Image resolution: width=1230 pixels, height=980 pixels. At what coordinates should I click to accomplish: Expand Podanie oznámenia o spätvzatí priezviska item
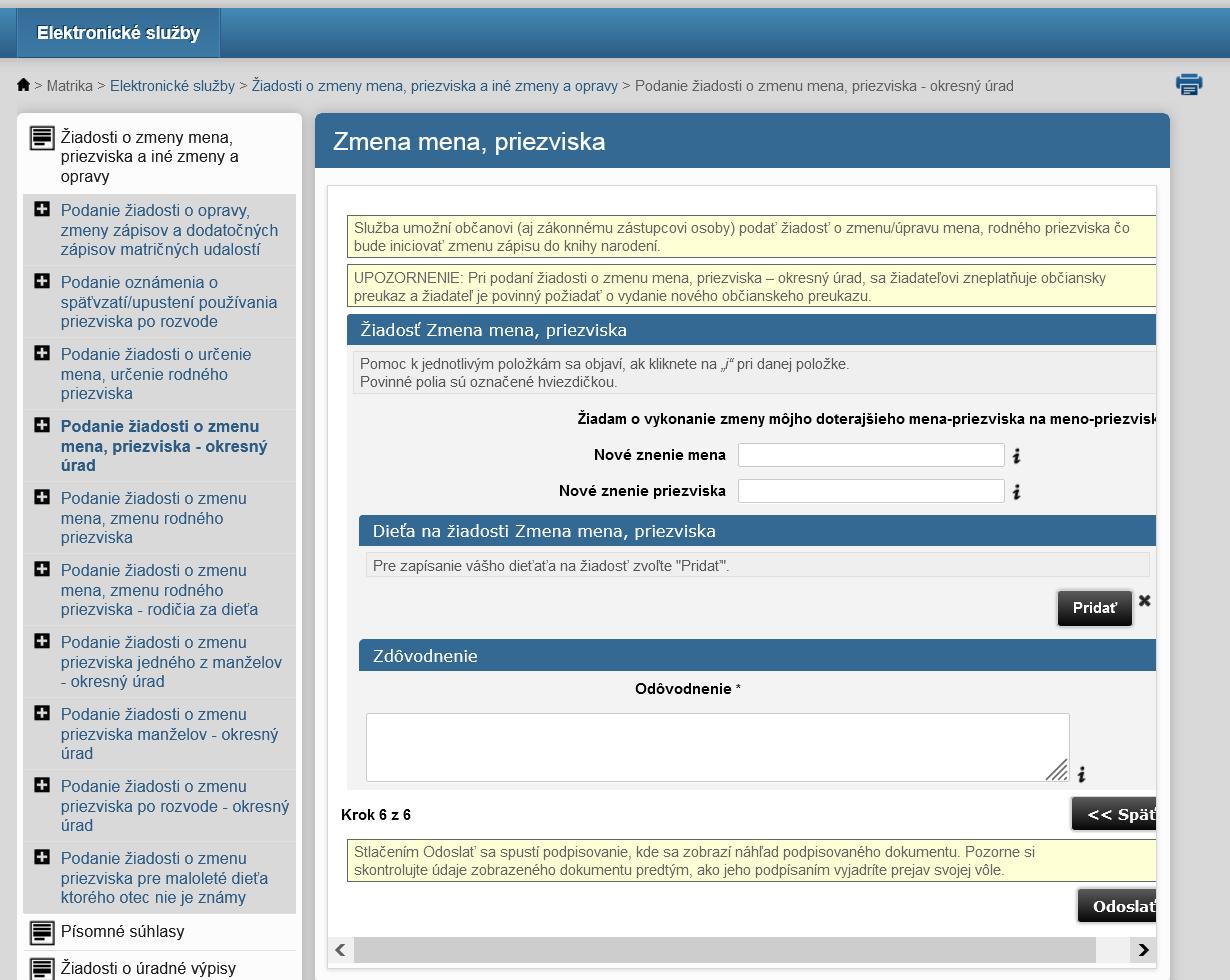[x=42, y=281]
